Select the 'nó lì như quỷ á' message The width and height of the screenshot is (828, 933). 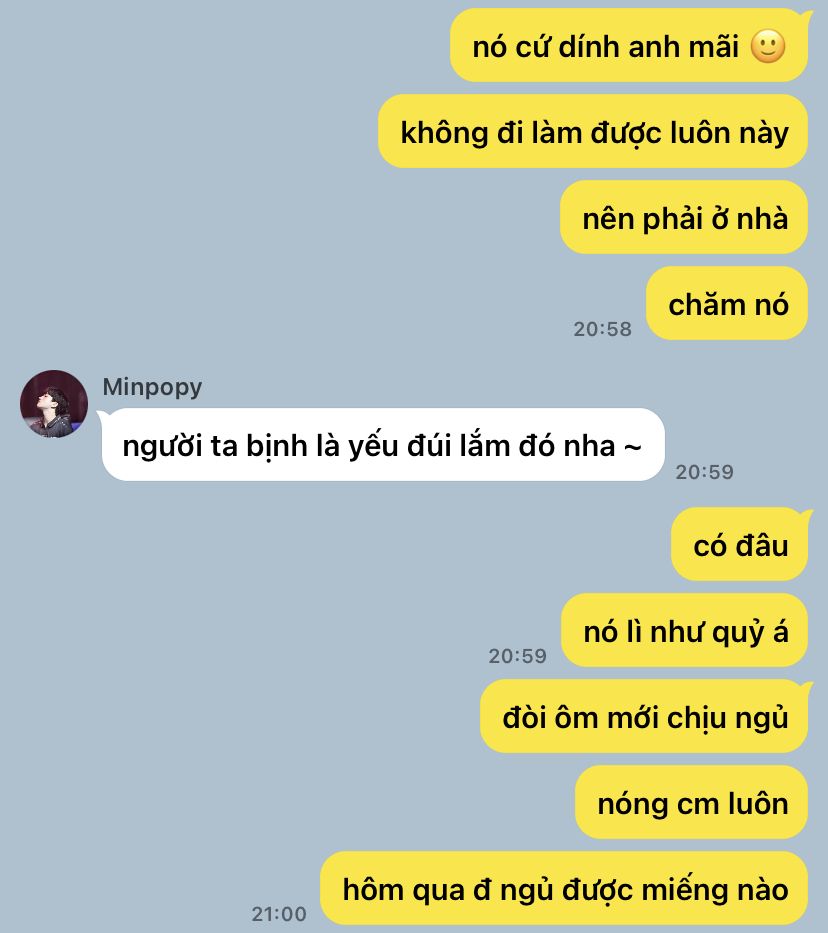click(685, 630)
